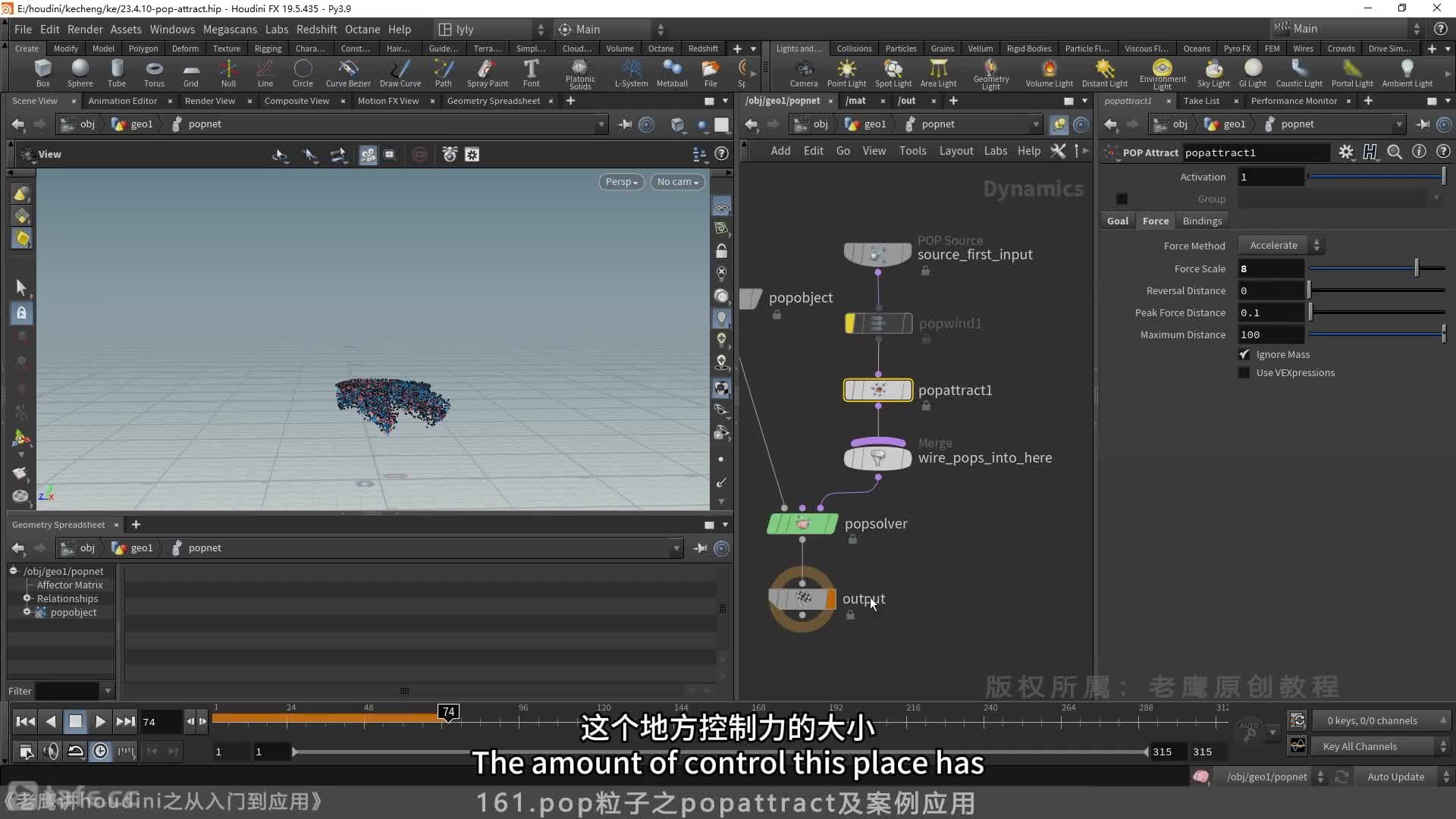1456x819 pixels.
Task: Open the Key All Channels dropdown
Action: (1382, 746)
